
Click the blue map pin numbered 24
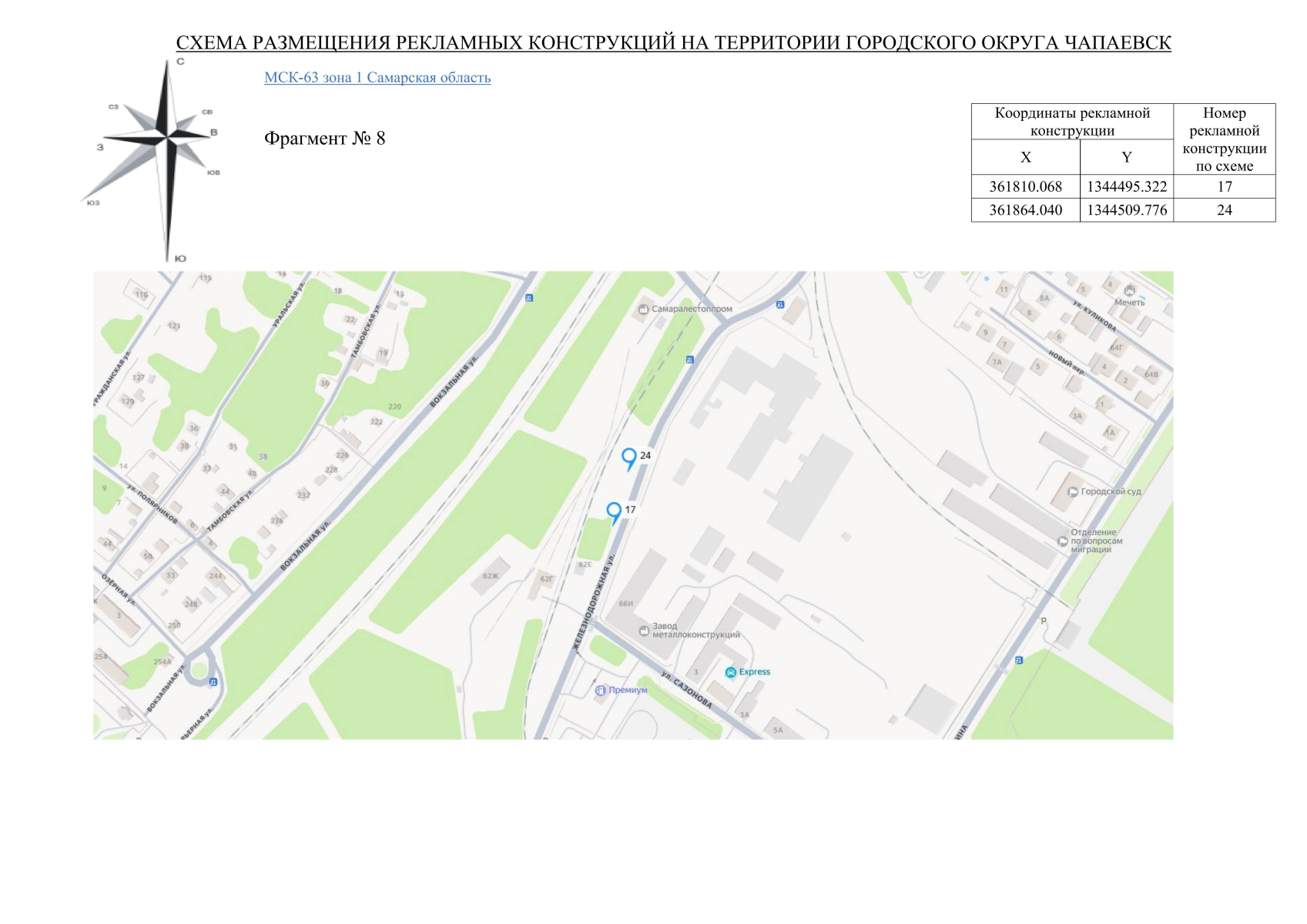[x=629, y=458]
